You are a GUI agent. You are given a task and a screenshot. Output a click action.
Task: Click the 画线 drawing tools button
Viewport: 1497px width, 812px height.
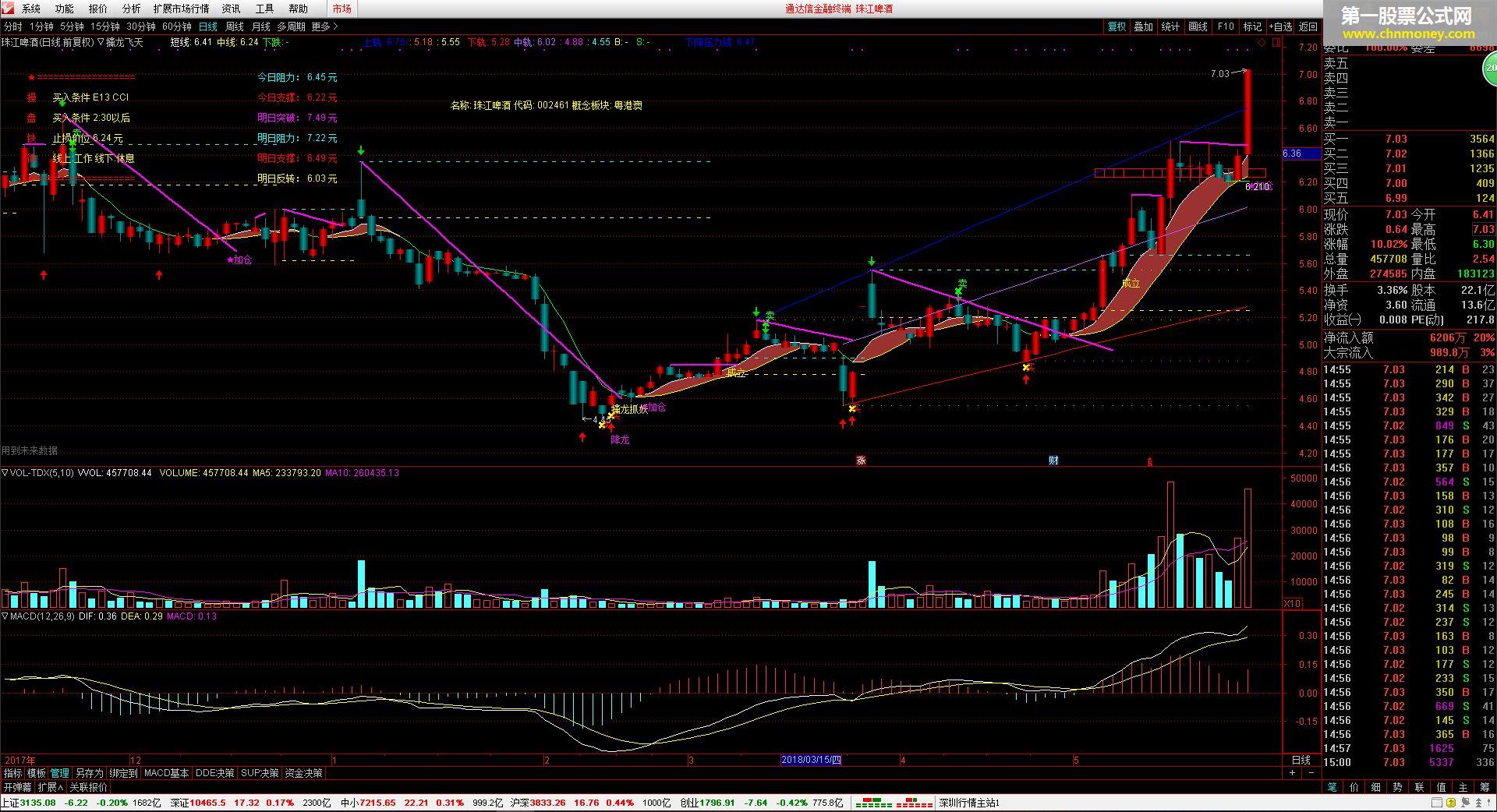[x=1198, y=26]
